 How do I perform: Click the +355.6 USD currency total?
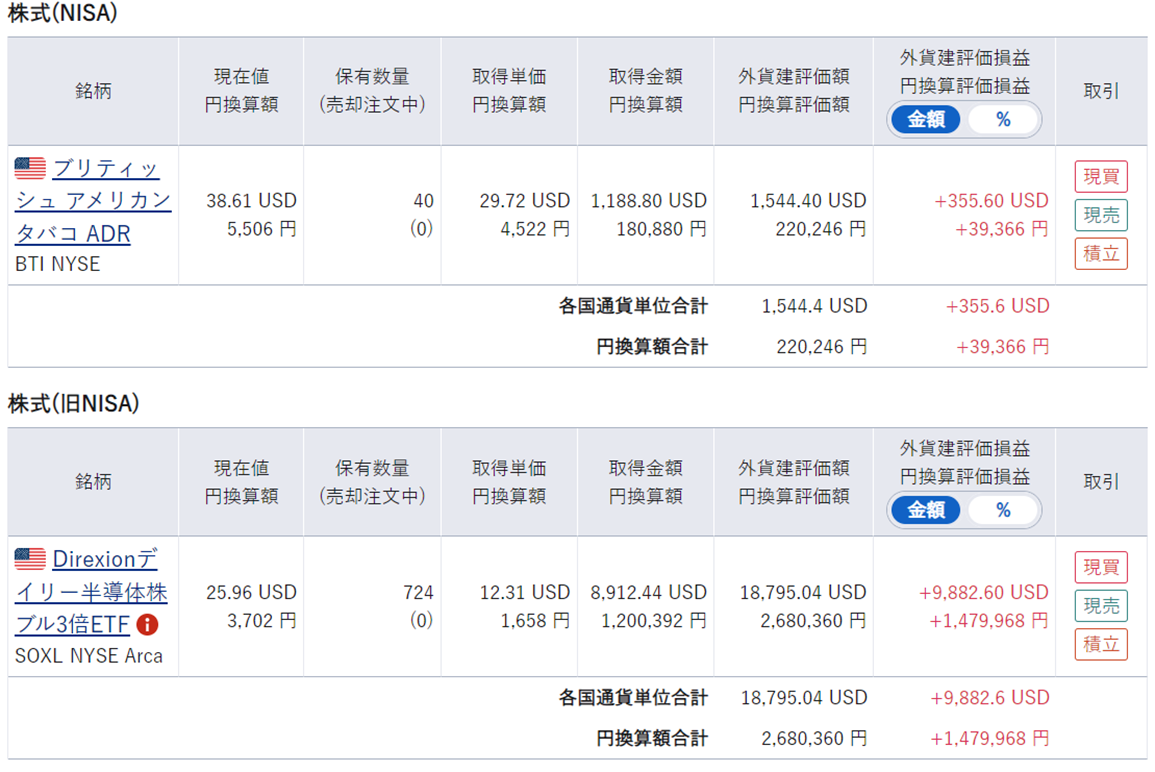(x=997, y=306)
